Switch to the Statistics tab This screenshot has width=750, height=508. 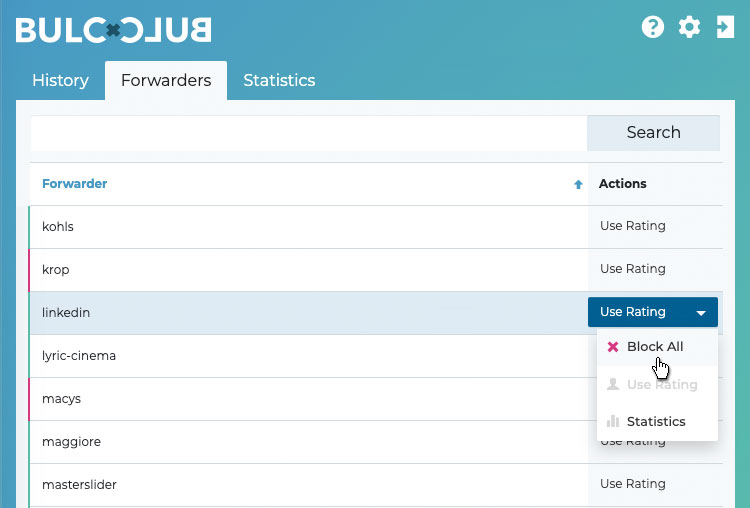point(279,81)
